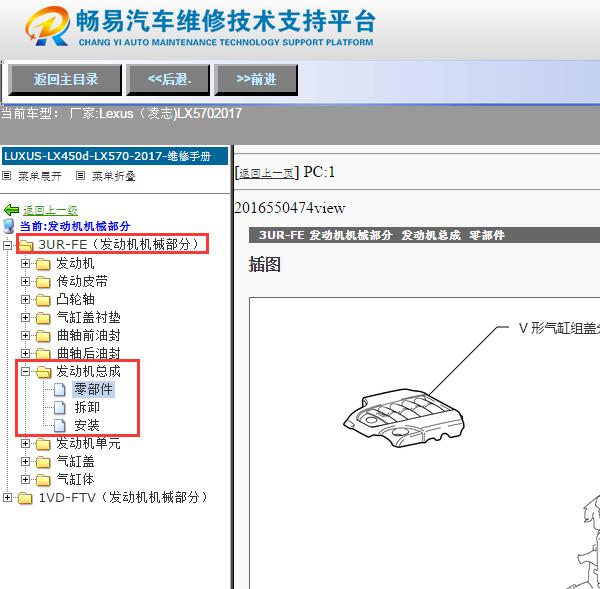Expand the 发动机 folder node
The height and width of the screenshot is (589, 600).
tap(25, 263)
